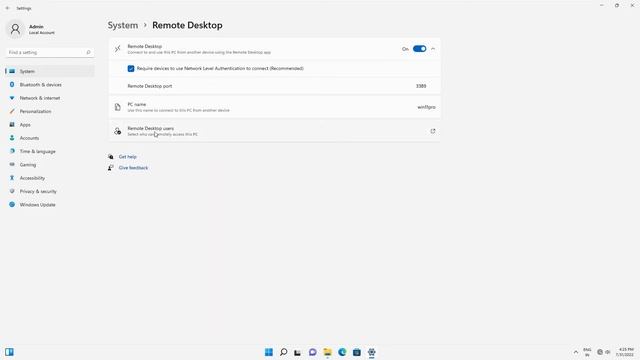Click the search magnifier in Find a setting
640x360 pixels.
click(x=88, y=53)
